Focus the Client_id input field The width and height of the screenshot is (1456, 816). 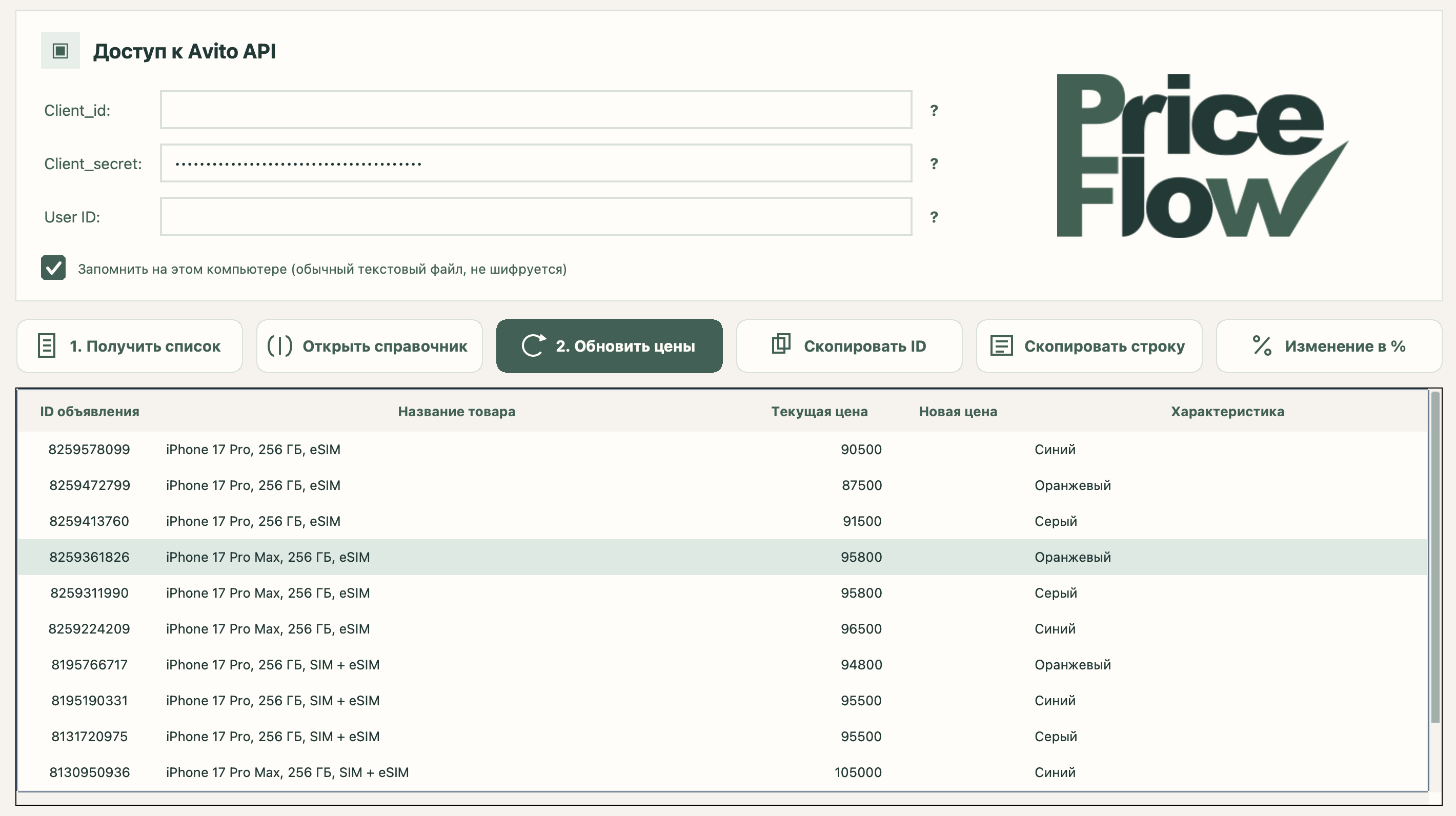[536, 110]
